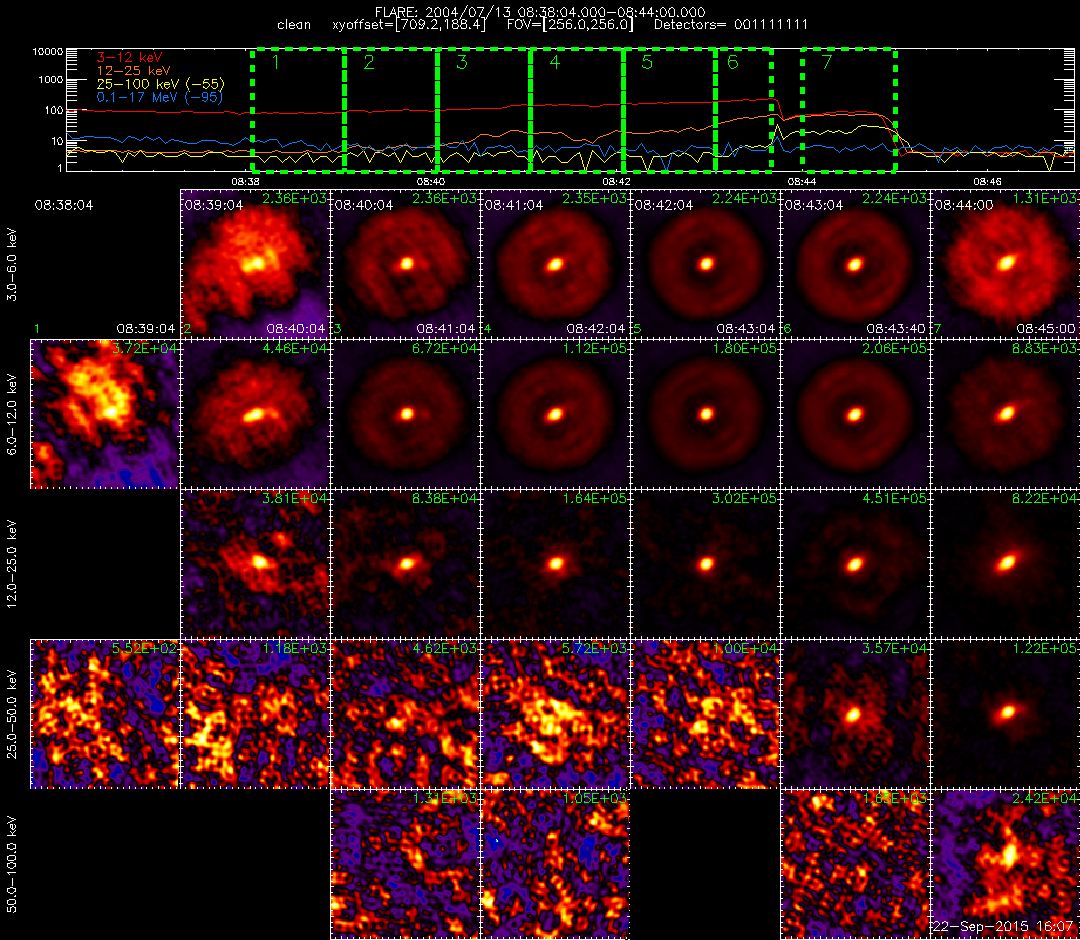Select the 50.0-100.0 keV image labeled 1.05E+03
The width and height of the screenshot is (1080, 940).
pos(555,864)
